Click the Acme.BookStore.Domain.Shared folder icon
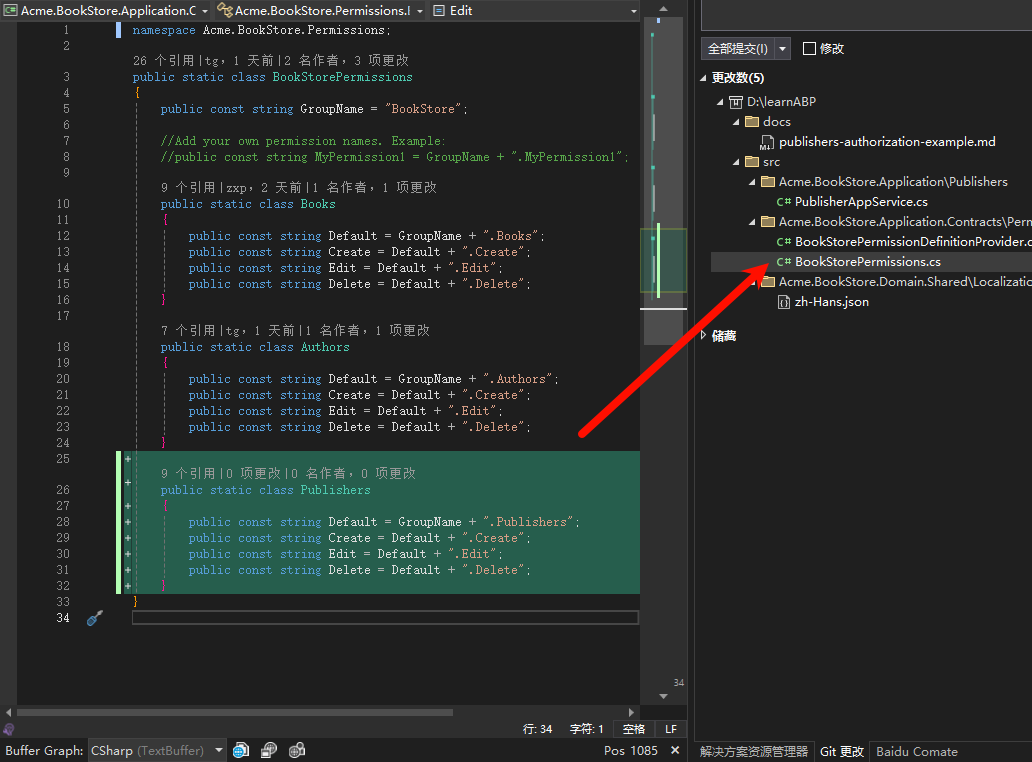The image size is (1032, 762). [x=768, y=282]
